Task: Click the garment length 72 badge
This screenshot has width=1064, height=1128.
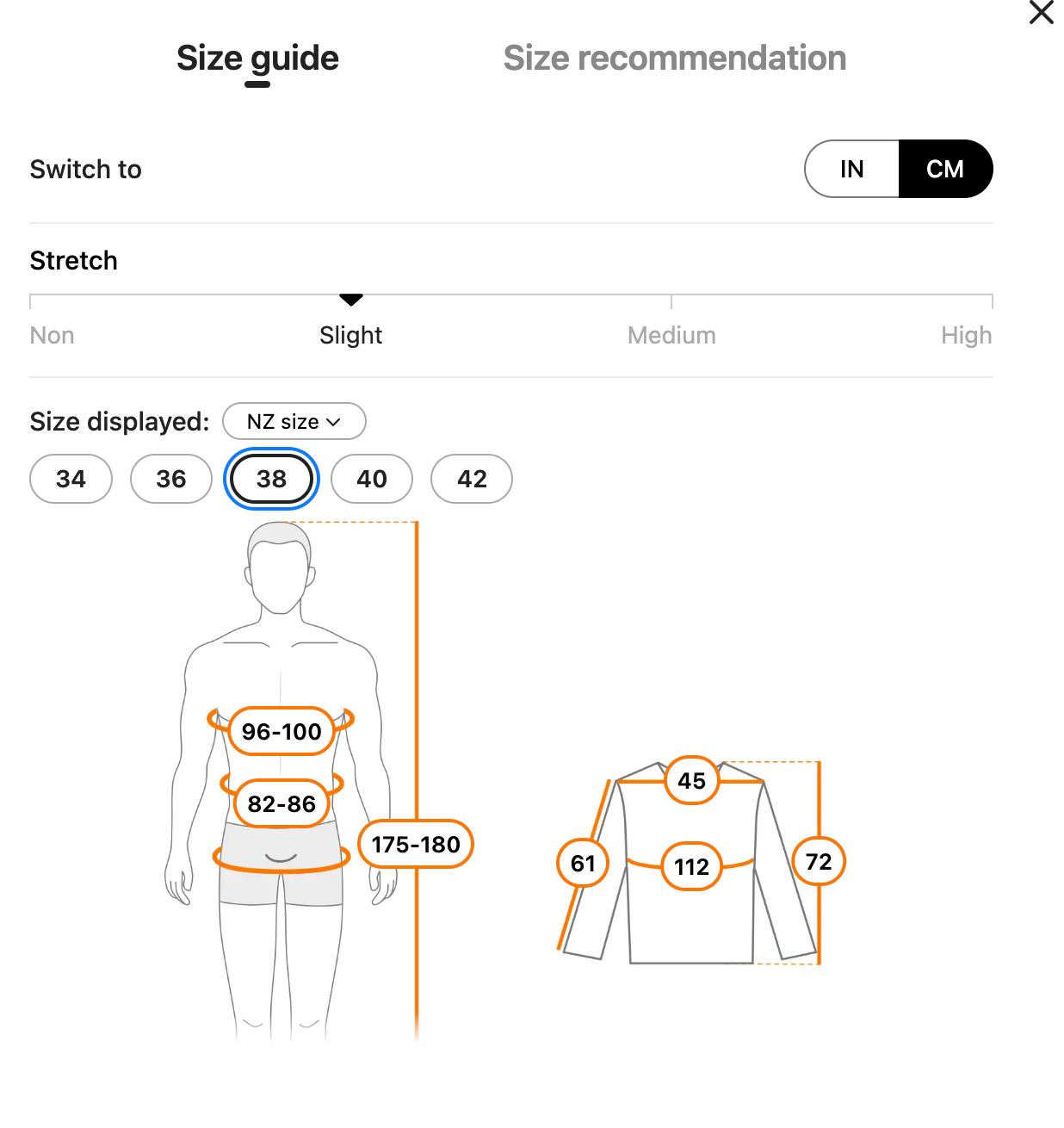Action: (x=819, y=861)
